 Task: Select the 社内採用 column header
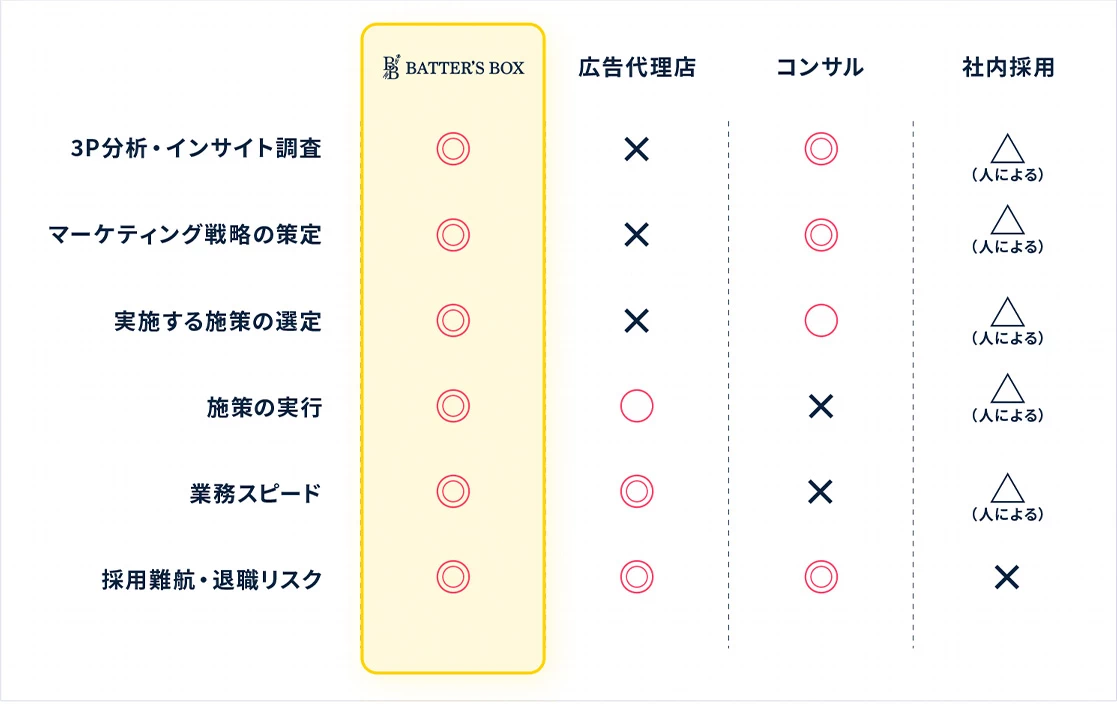click(x=1007, y=68)
